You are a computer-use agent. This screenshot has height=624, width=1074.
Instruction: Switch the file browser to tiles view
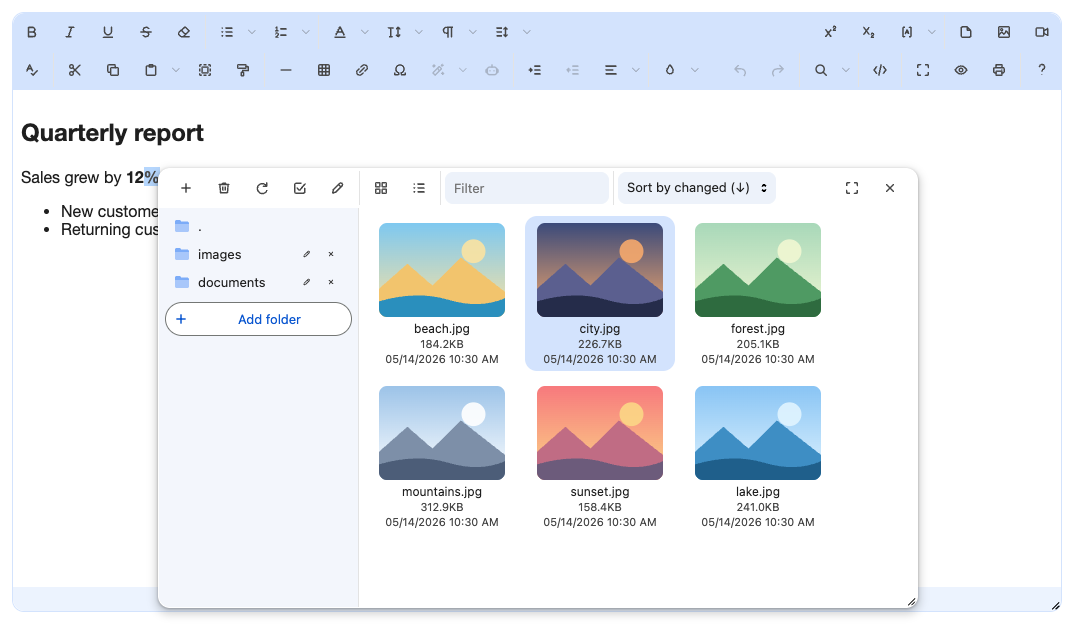(382, 188)
